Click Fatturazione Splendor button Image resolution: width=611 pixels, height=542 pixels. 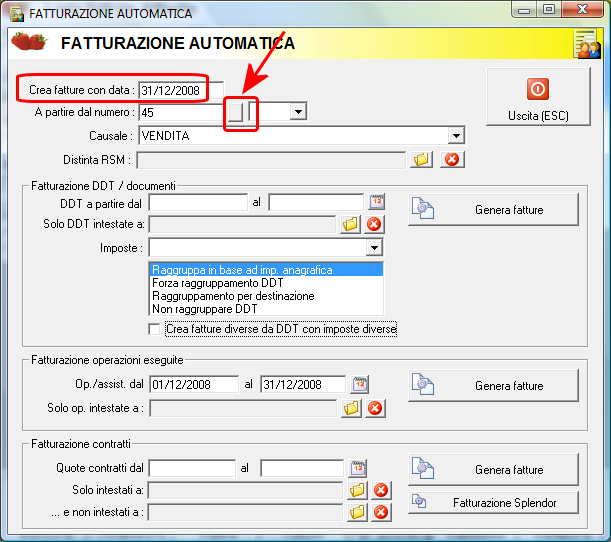(x=493, y=503)
